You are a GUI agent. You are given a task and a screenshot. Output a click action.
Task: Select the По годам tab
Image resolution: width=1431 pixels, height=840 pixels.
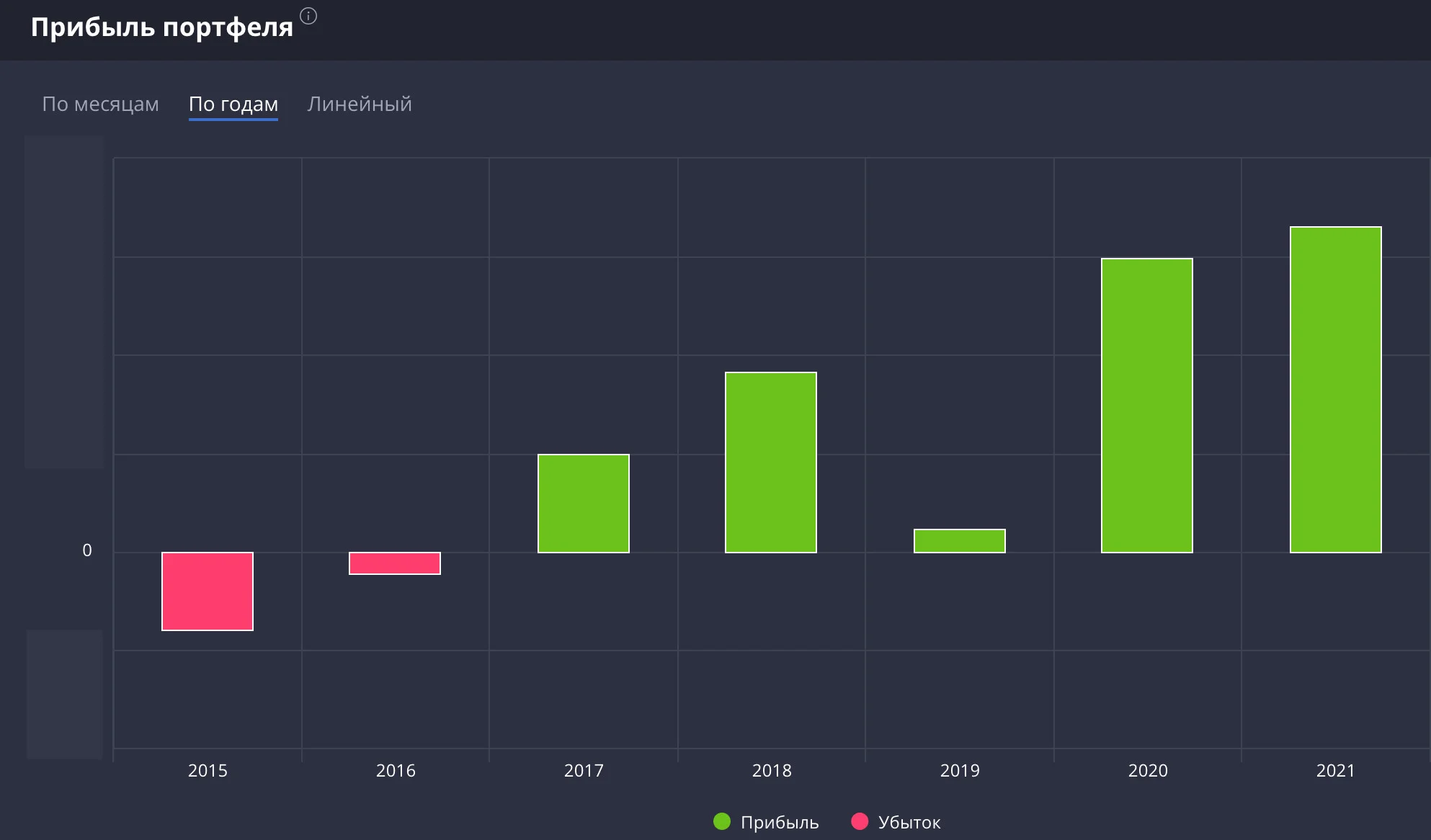tap(233, 104)
